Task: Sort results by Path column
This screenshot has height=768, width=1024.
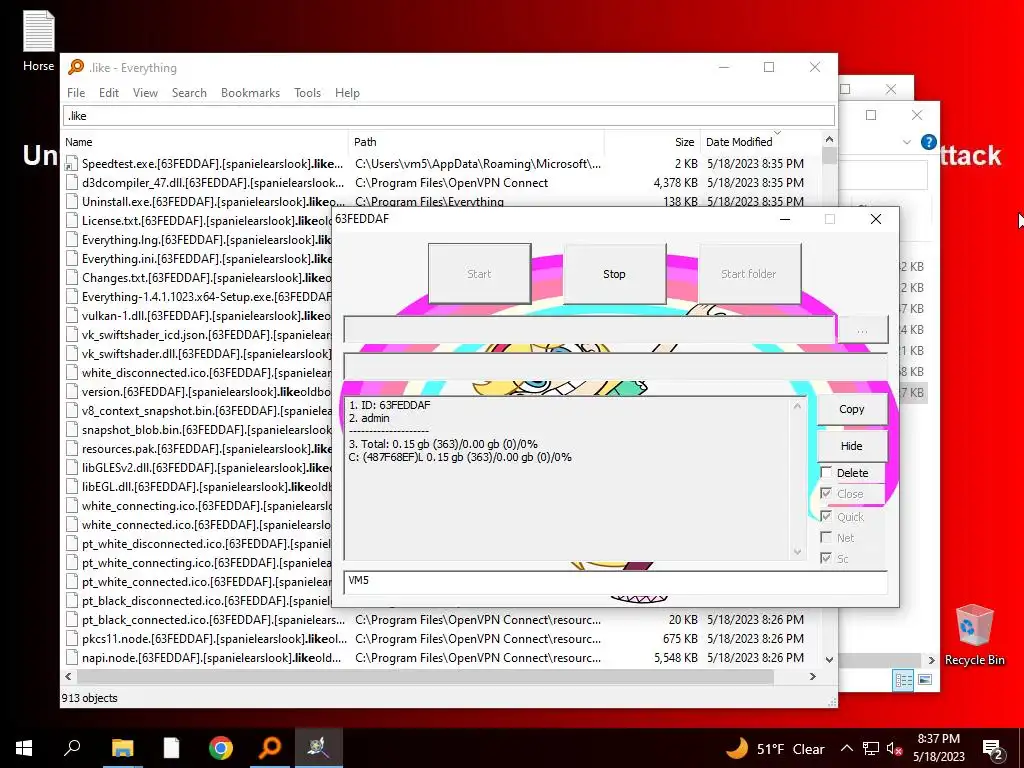Action: [476, 142]
